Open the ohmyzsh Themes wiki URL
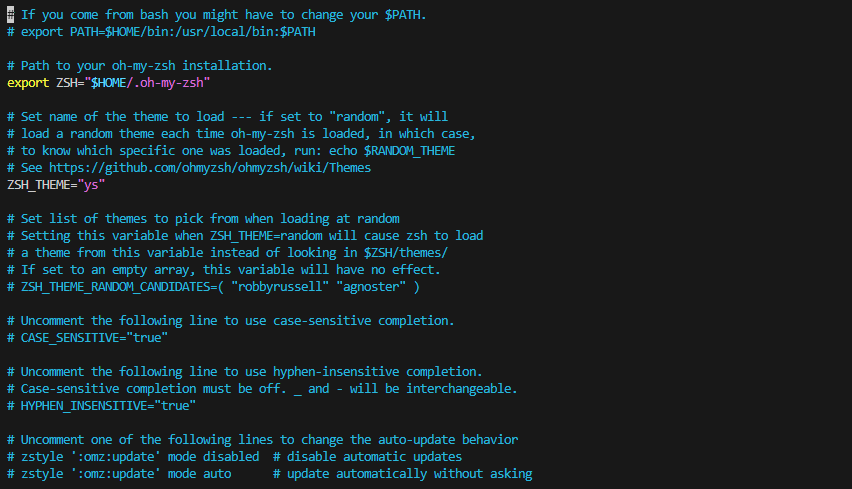The height and width of the screenshot is (489, 852). [210, 168]
